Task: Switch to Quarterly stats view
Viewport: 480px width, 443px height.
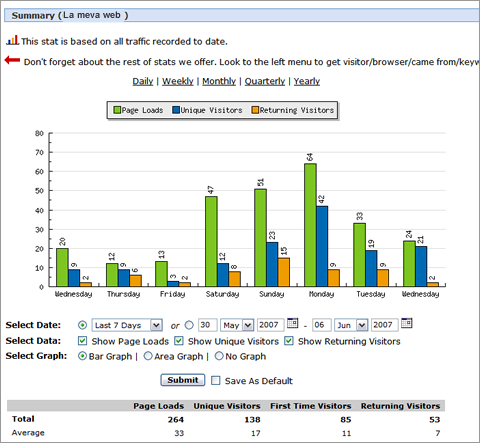Action: (x=265, y=81)
